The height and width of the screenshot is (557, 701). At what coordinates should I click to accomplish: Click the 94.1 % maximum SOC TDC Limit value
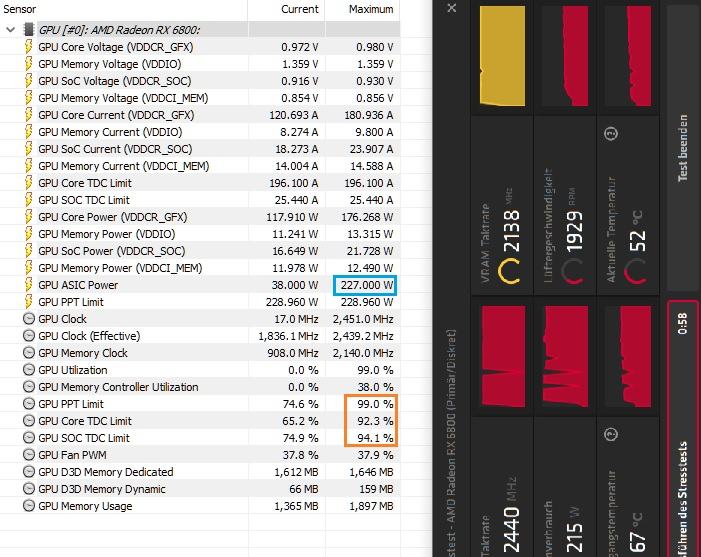click(375, 438)
